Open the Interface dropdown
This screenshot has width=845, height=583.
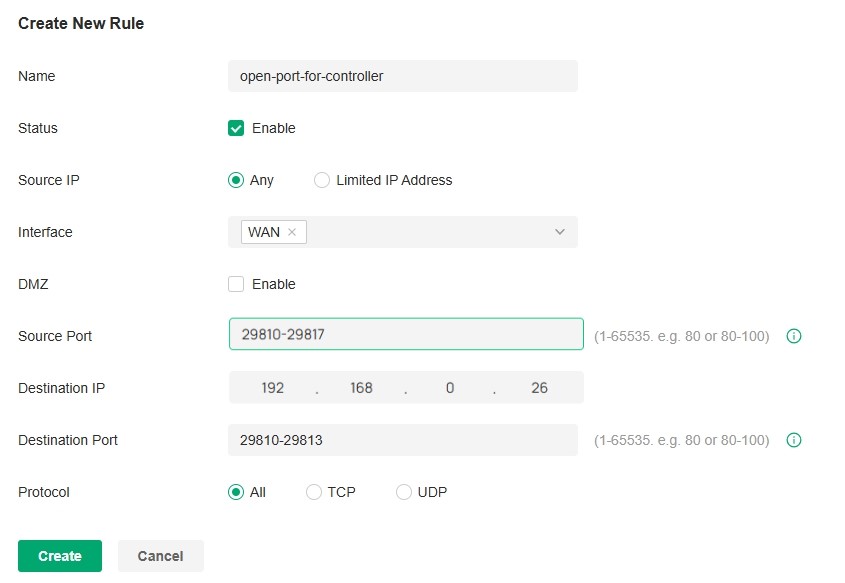(420, 231)
